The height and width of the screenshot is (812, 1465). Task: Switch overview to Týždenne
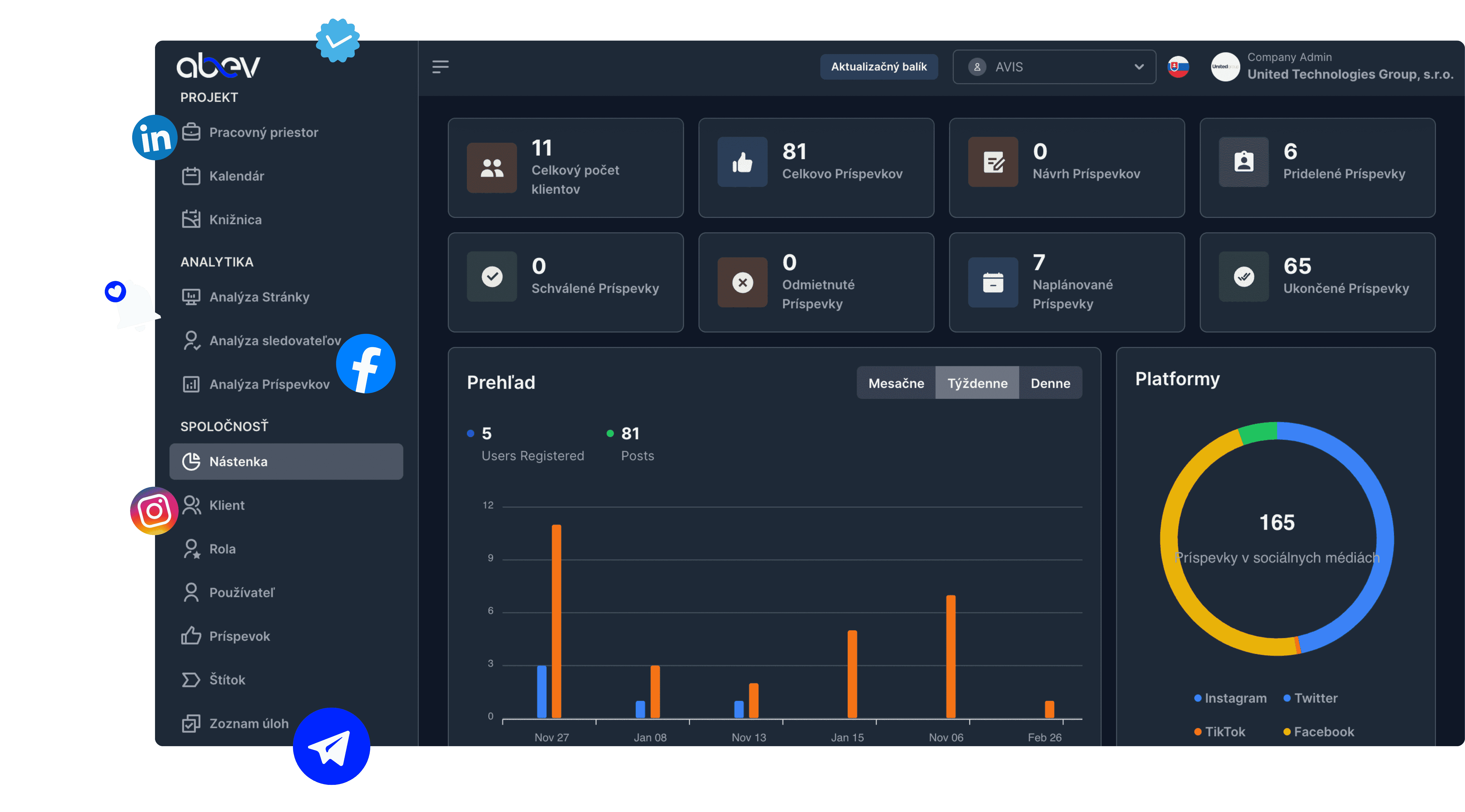[977, 383]
